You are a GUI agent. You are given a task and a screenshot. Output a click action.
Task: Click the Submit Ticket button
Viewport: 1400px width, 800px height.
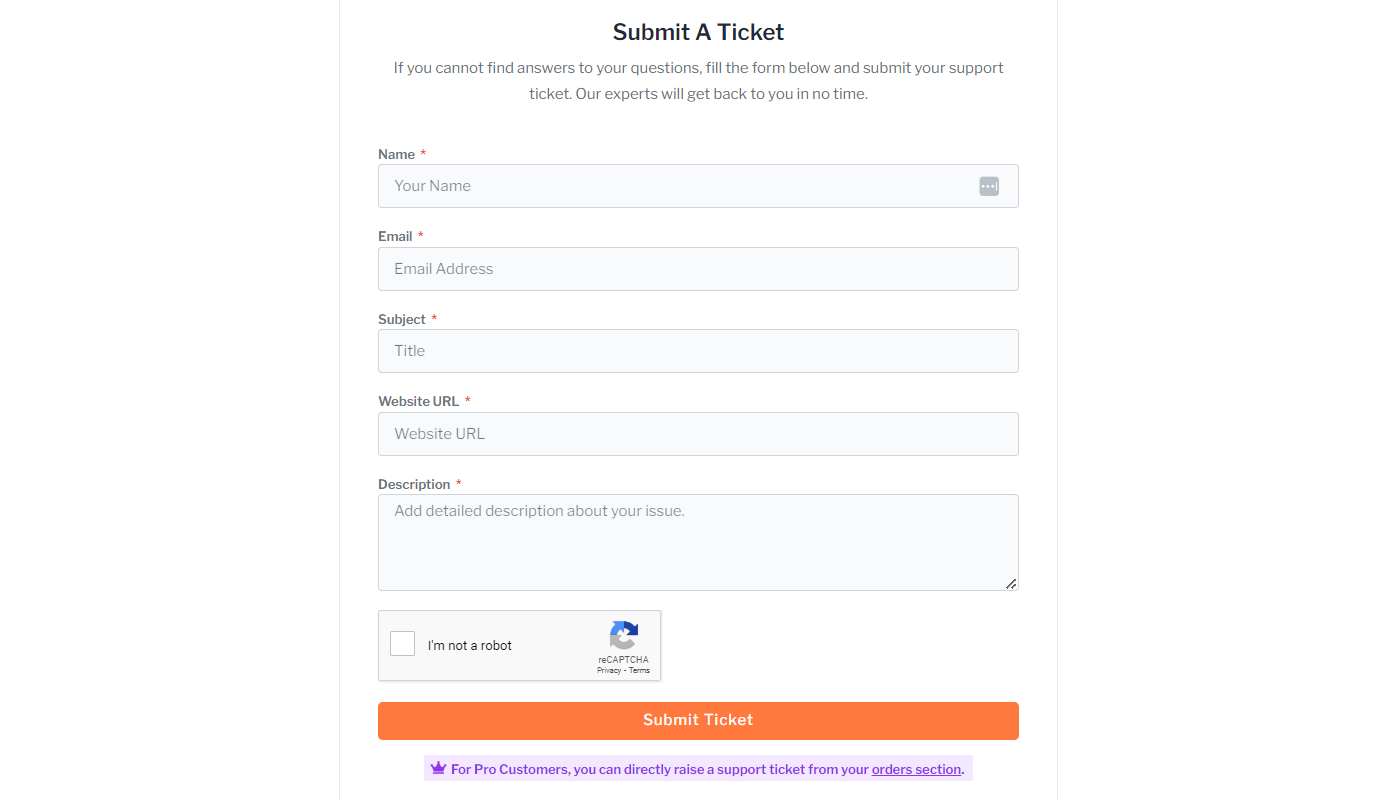coord(698,719)
